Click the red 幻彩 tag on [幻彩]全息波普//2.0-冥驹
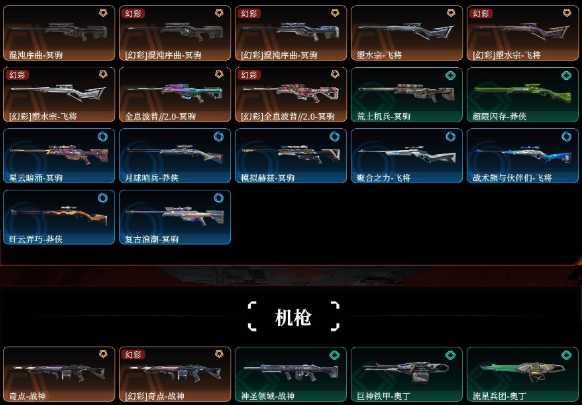The height and width of the screenshot is (405, 582). [249, 75]
